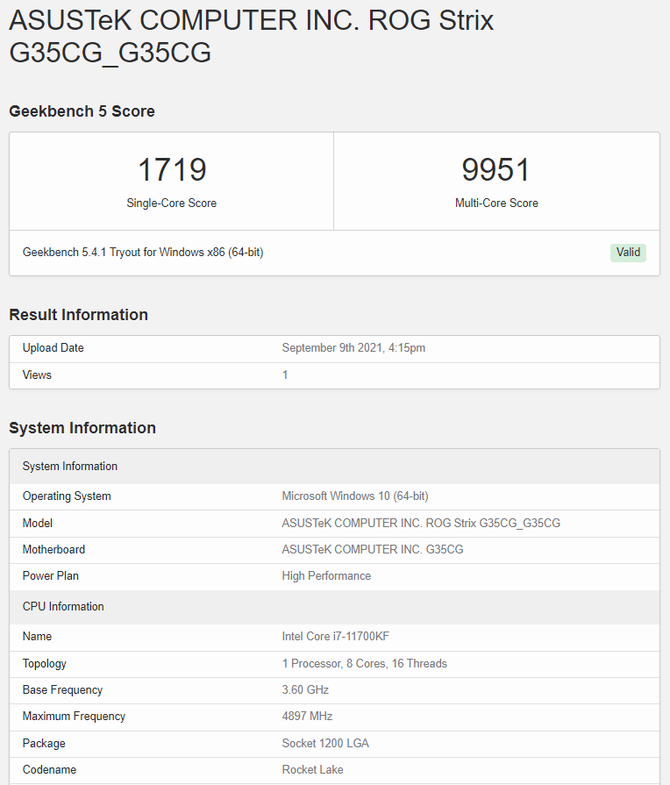Select the Single-Core Score label

point(171,203)
